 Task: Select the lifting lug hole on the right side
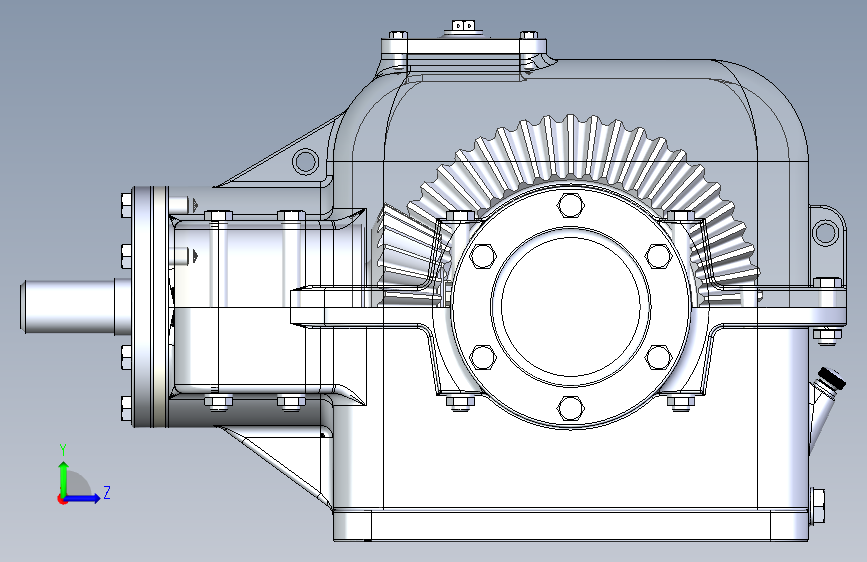click(x=826, y=232)
